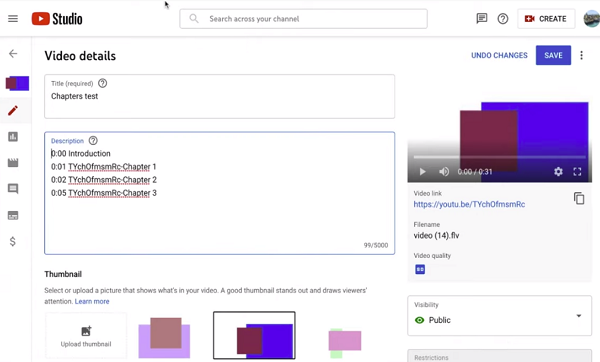Click the SAVE button
Viewport: 600px width, 362px height.
pos(553,55)
